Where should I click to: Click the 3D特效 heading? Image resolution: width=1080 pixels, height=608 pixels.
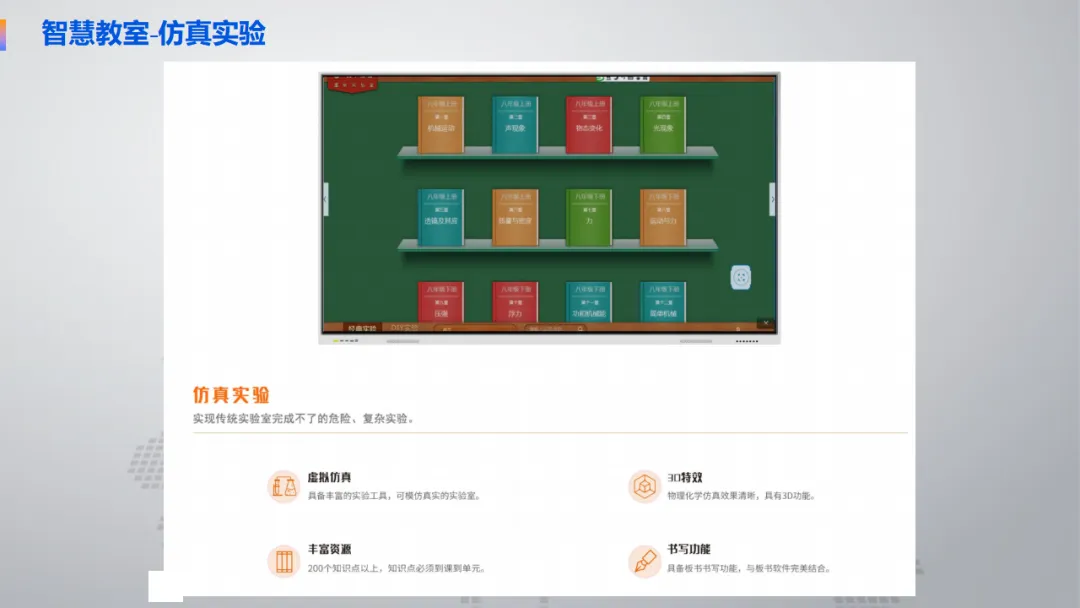tap(685, 477)
